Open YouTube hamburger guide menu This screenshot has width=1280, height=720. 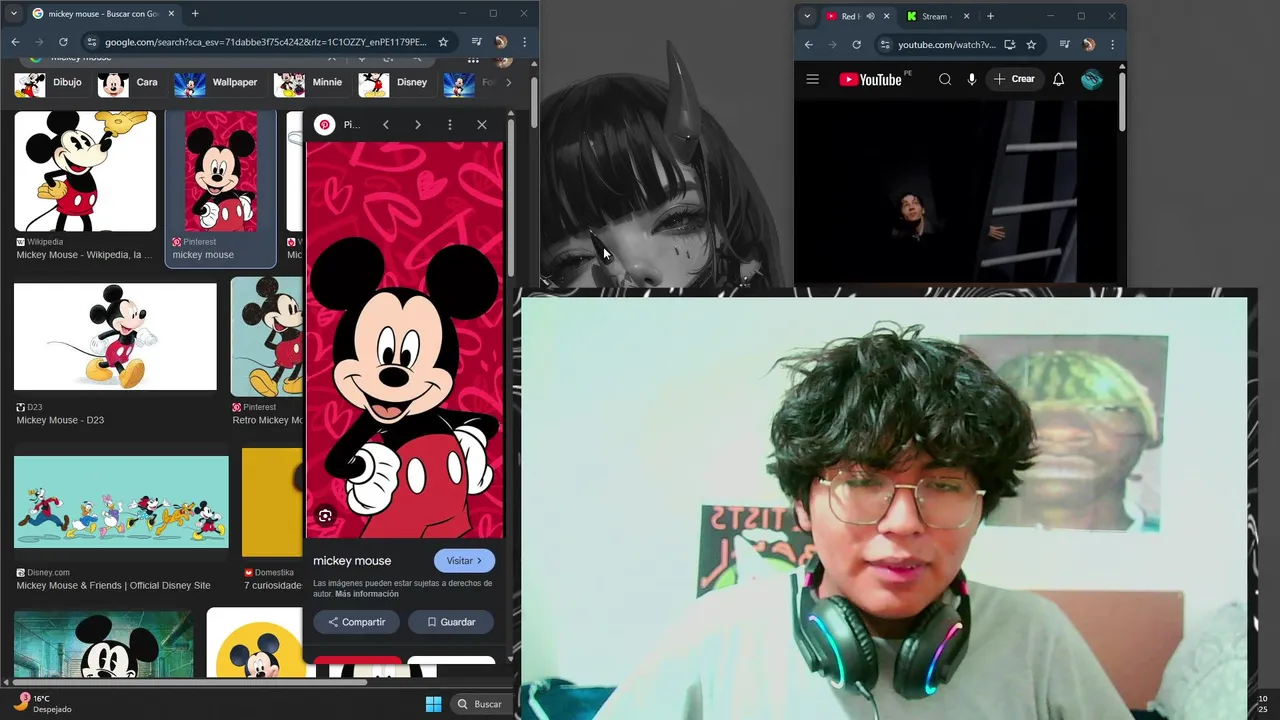(x=812, y=79)
